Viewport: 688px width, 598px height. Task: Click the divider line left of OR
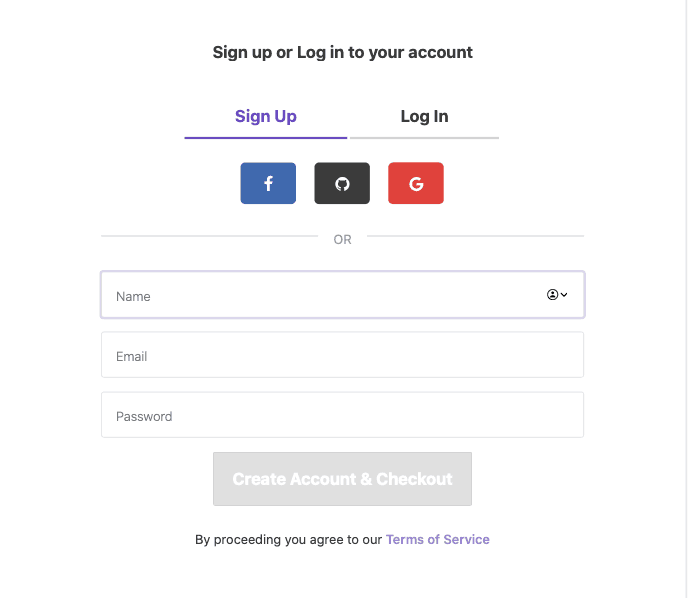(209, 236)
